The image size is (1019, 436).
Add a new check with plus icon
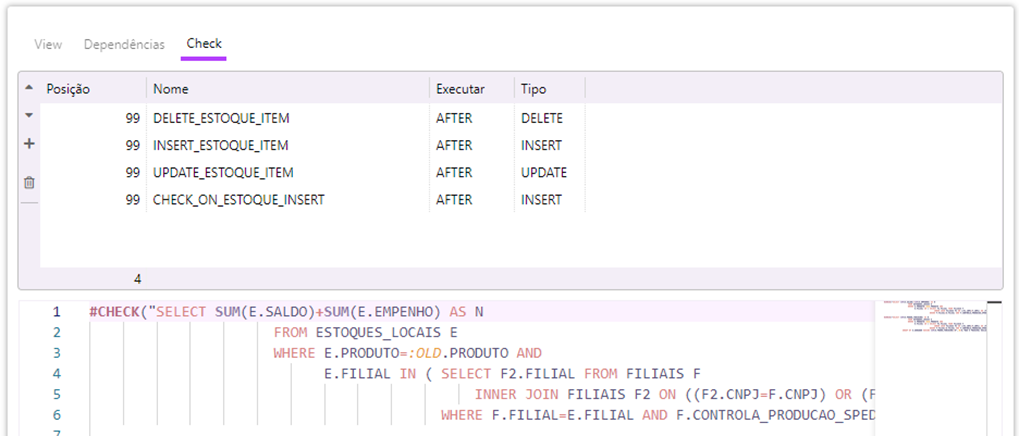tap(29, 144)
